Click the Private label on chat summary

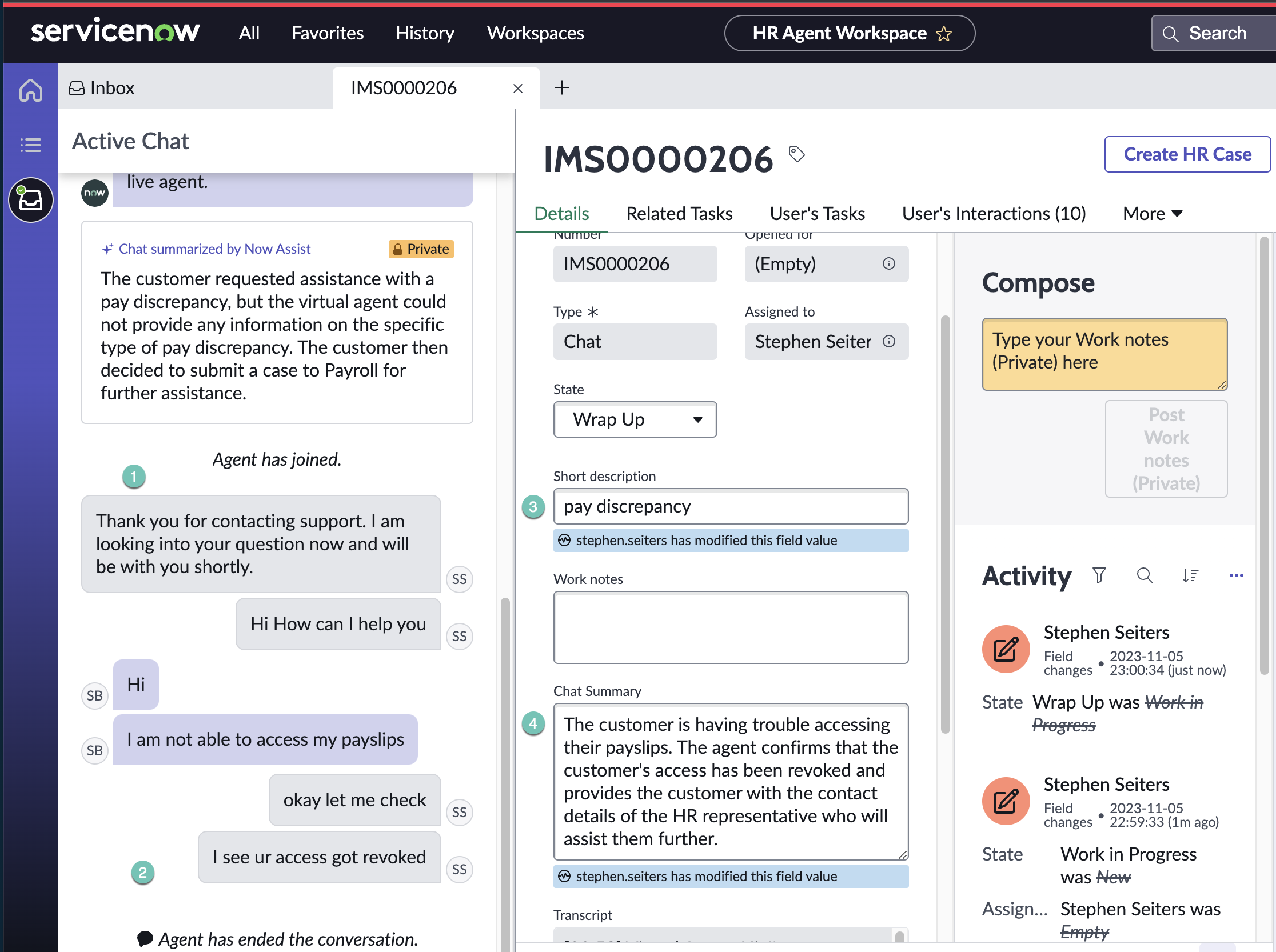click(421, 249)
